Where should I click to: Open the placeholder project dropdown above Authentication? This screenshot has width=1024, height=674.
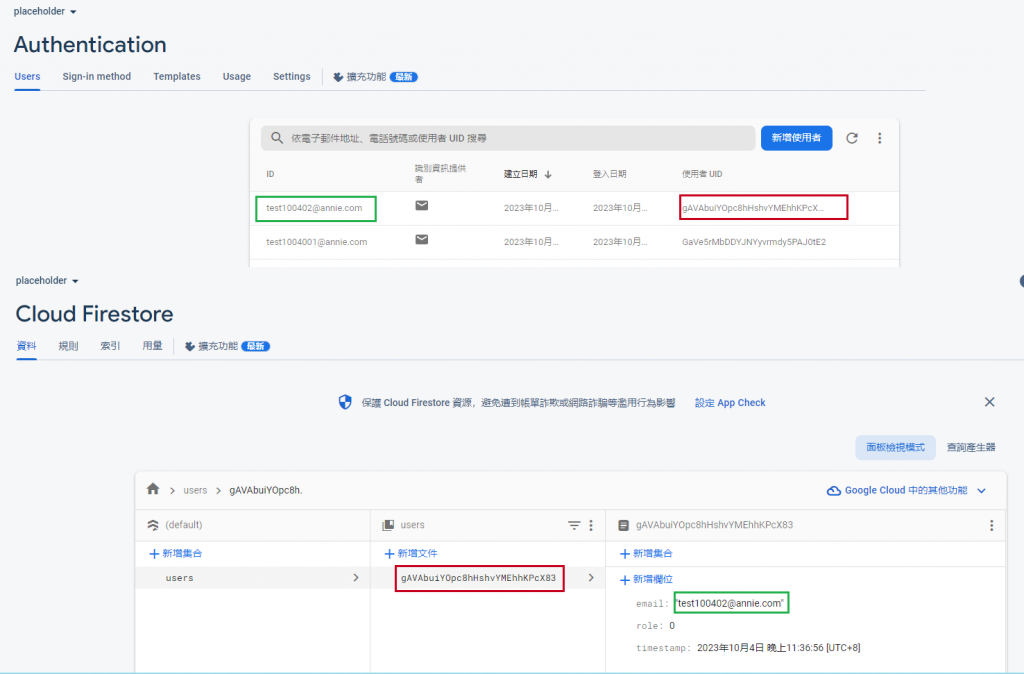(44, 11)
